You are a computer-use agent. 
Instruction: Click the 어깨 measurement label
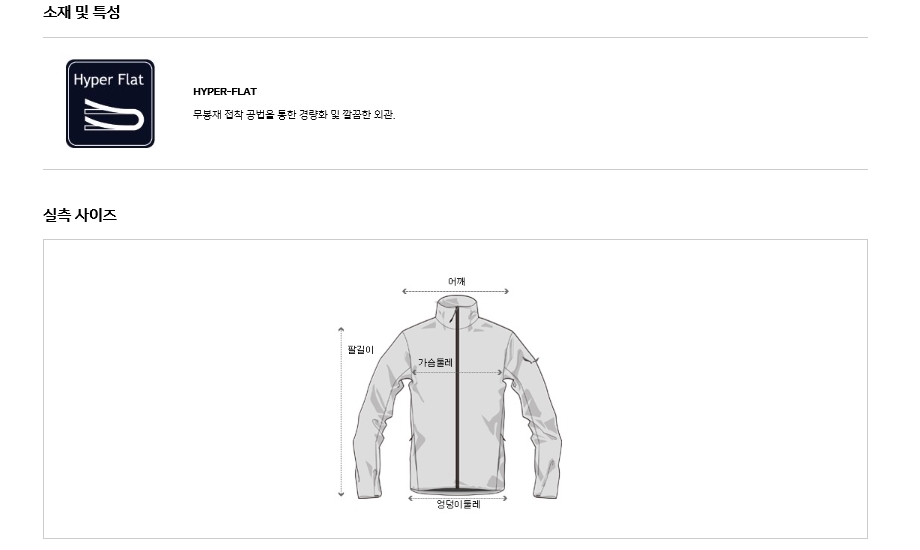click(456, 281)
